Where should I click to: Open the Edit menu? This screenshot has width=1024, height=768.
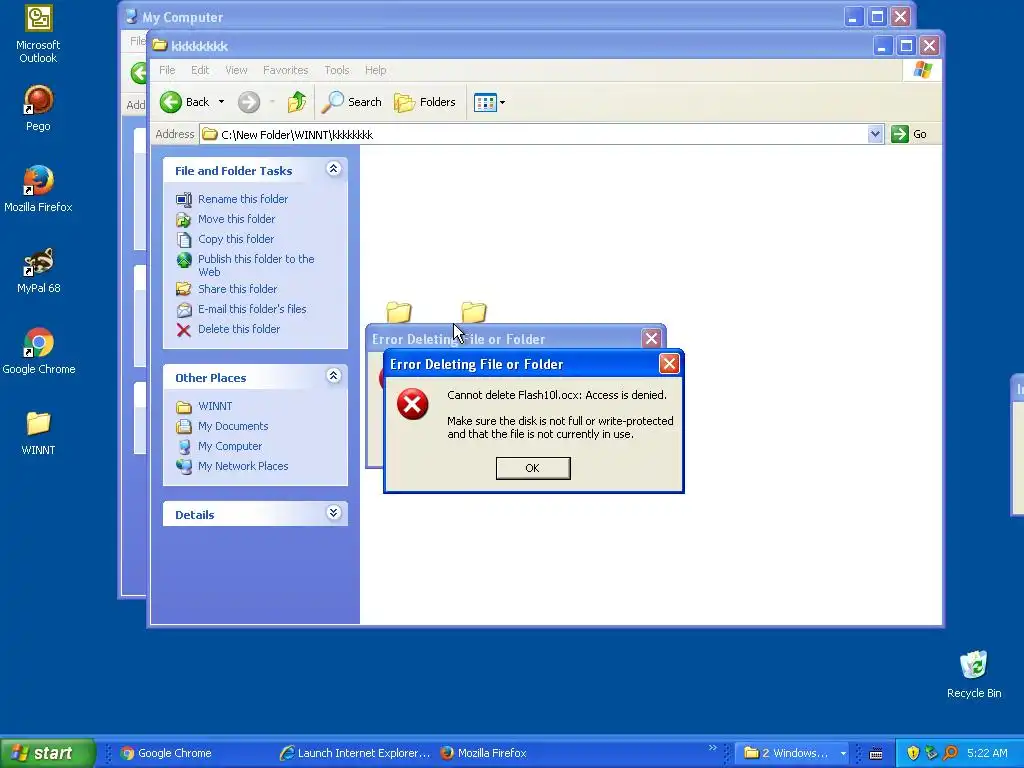(x=200, y=70)
